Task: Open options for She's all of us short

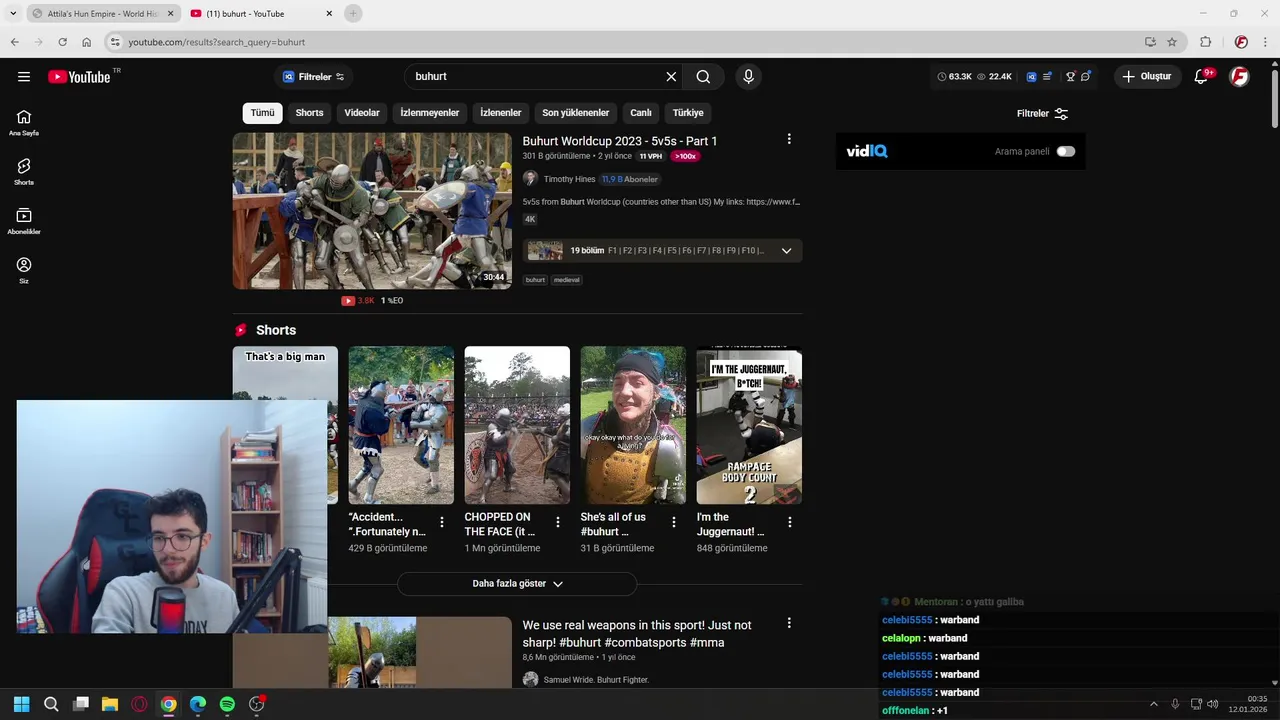Action: [674, 522]
